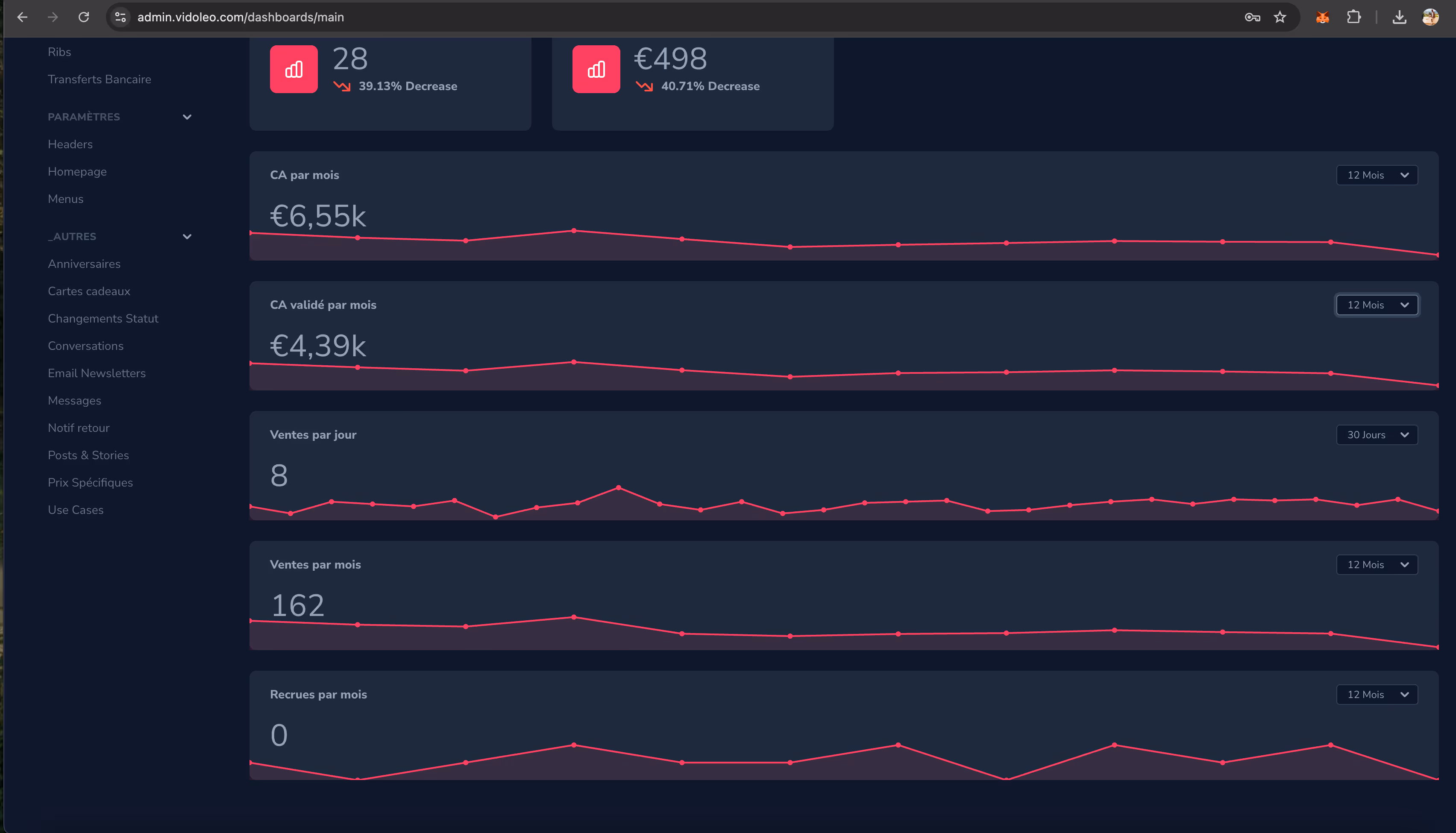Open the site information icon in address bar

pyautogui.click(x=120, y=17)
